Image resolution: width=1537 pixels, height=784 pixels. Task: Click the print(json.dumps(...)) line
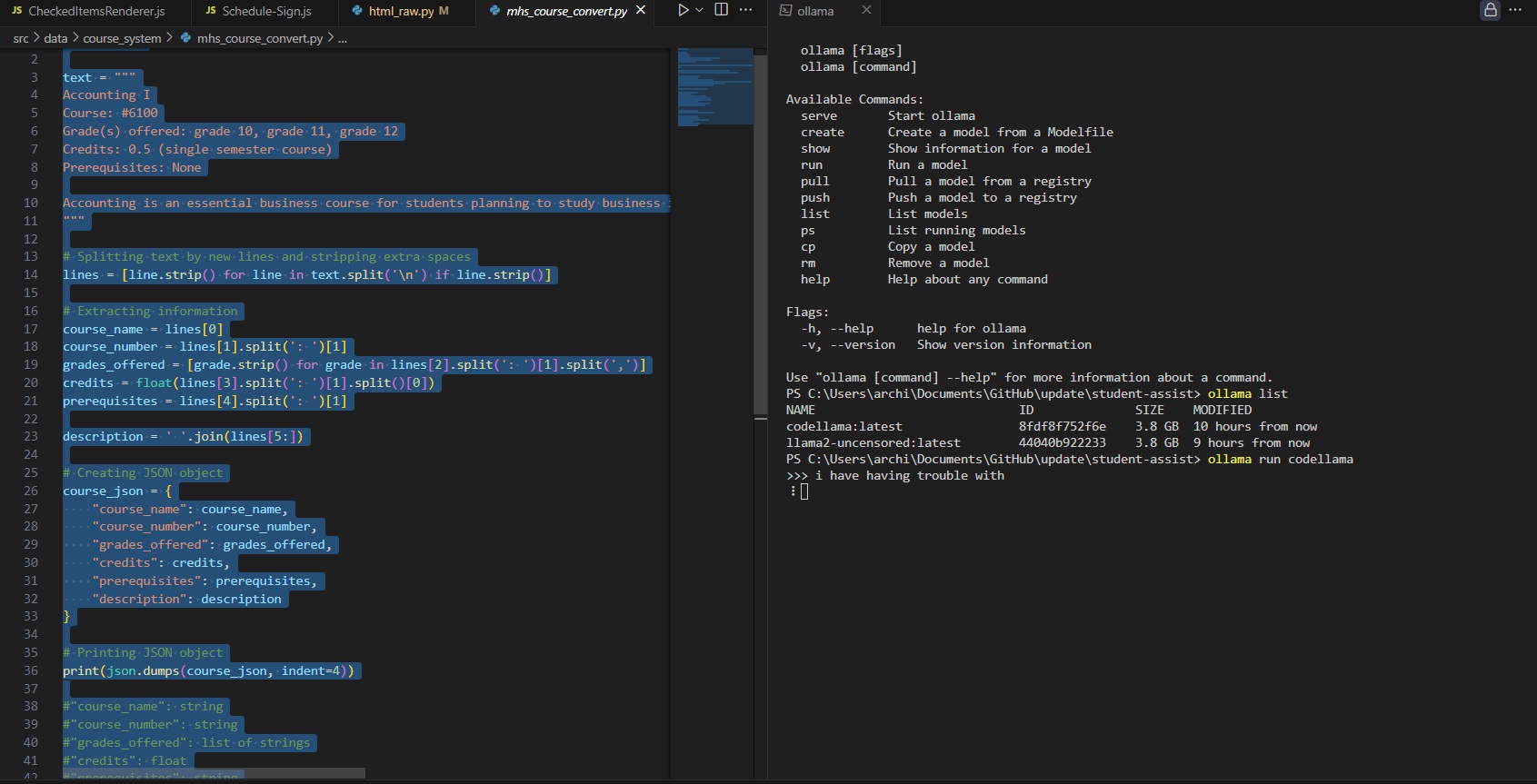coord(208,670)
